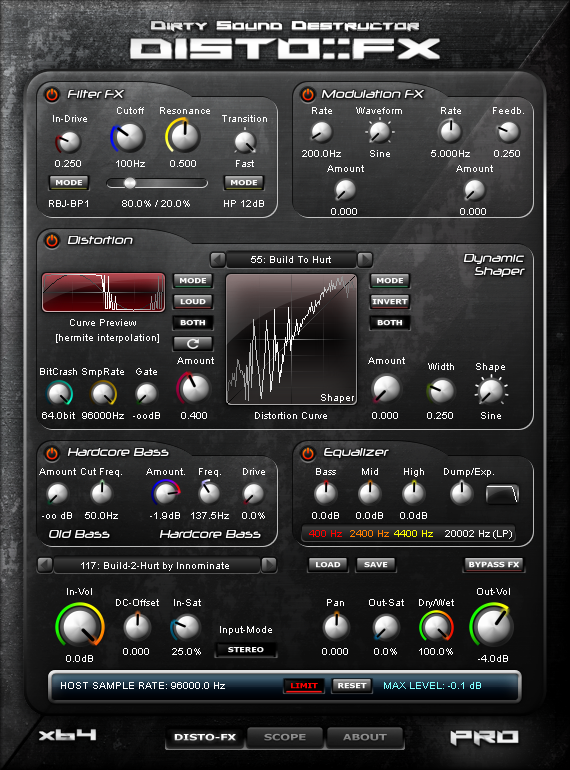Click the LOAD preset button
Screen dimensions: 570x770
[328, 565]
